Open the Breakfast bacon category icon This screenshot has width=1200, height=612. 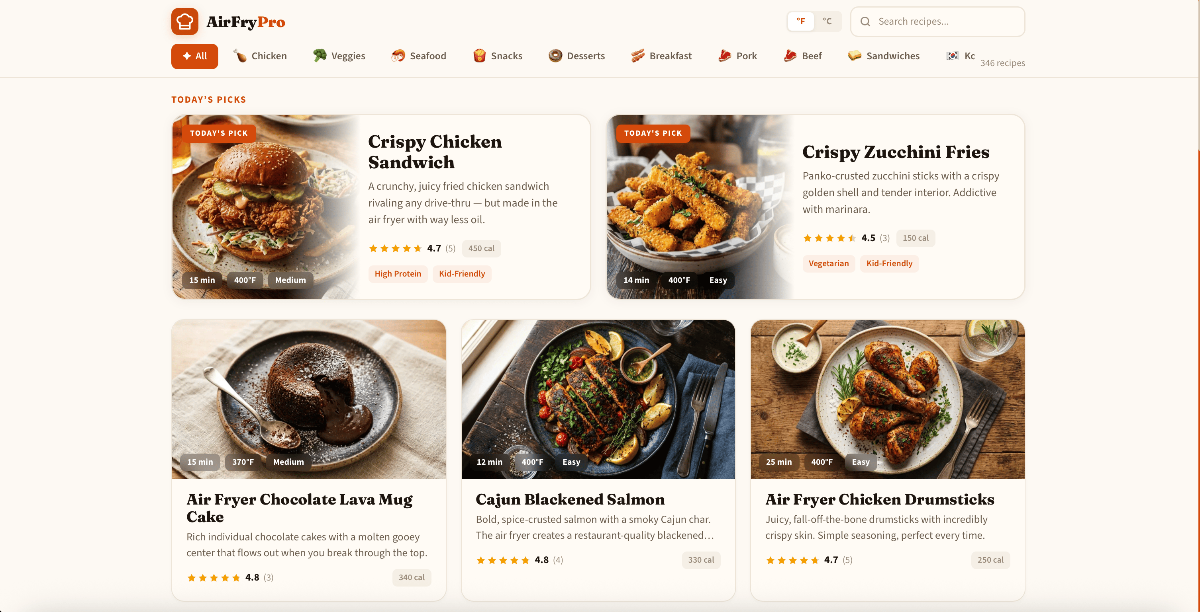pos(638,56)
